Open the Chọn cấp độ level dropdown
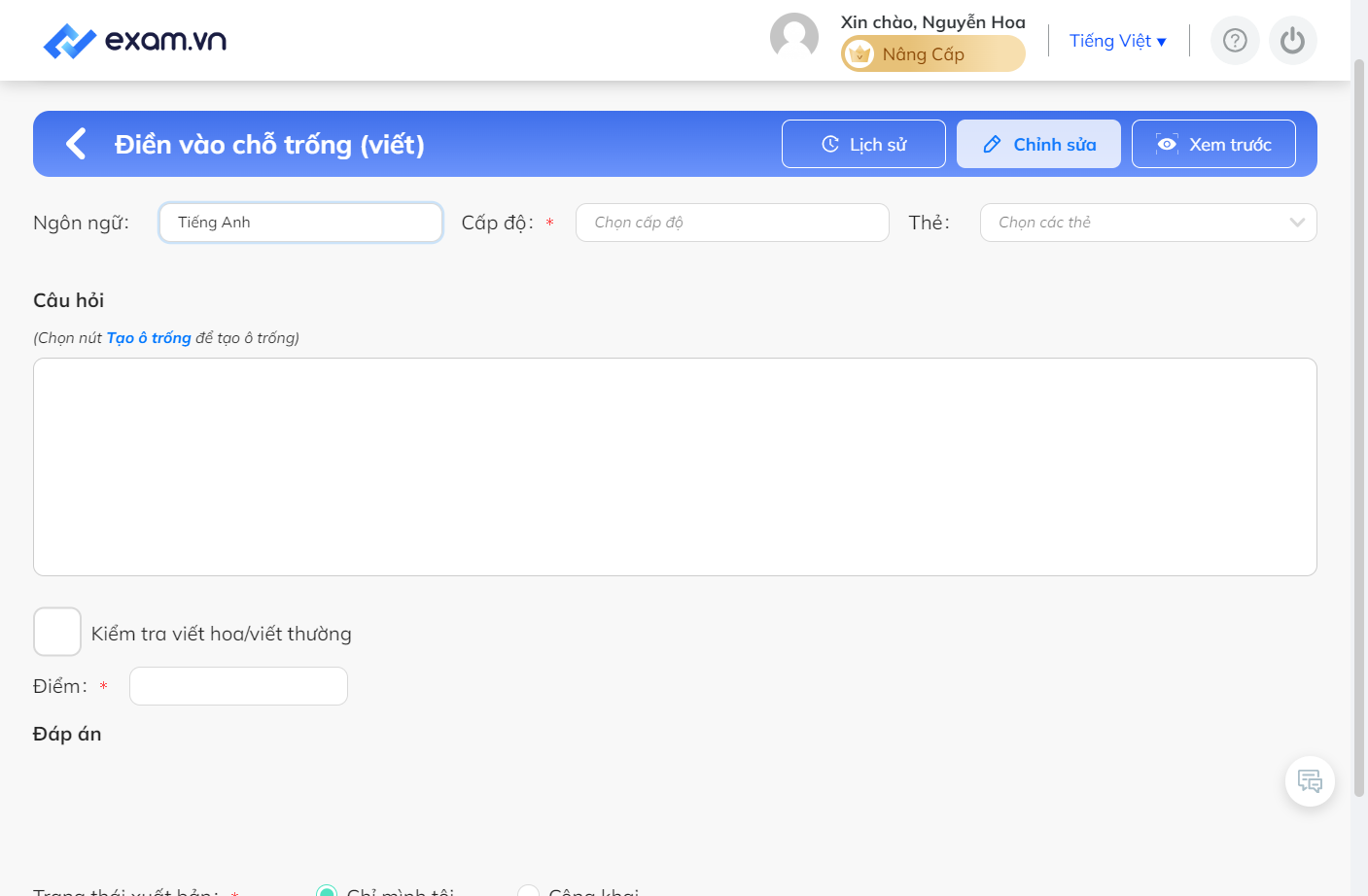The height and width of the screenshot is (896, 1368). coord(732,223)
